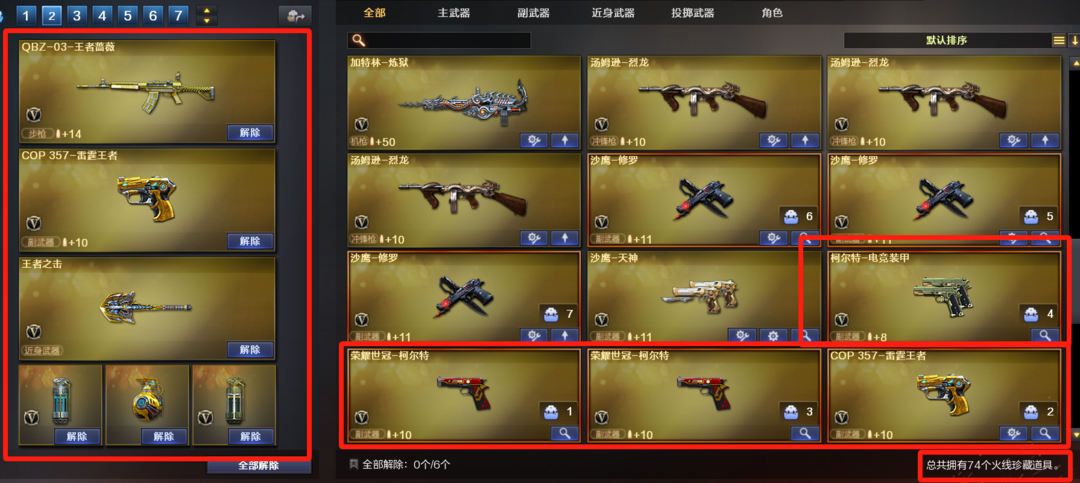Click the search magnifier icon in the search bar
This screenshot has height=483, width=1080.
point(357,40)
